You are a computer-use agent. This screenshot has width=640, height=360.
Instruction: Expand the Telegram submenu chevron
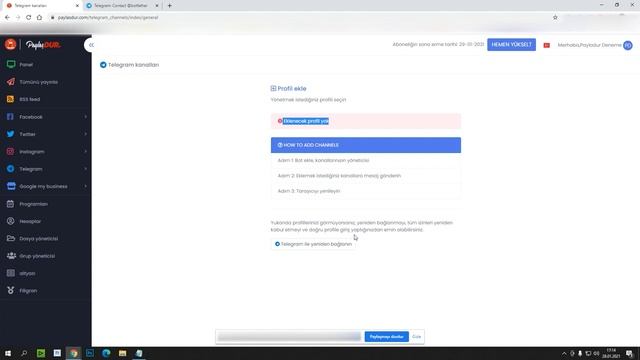pos(85,169)
